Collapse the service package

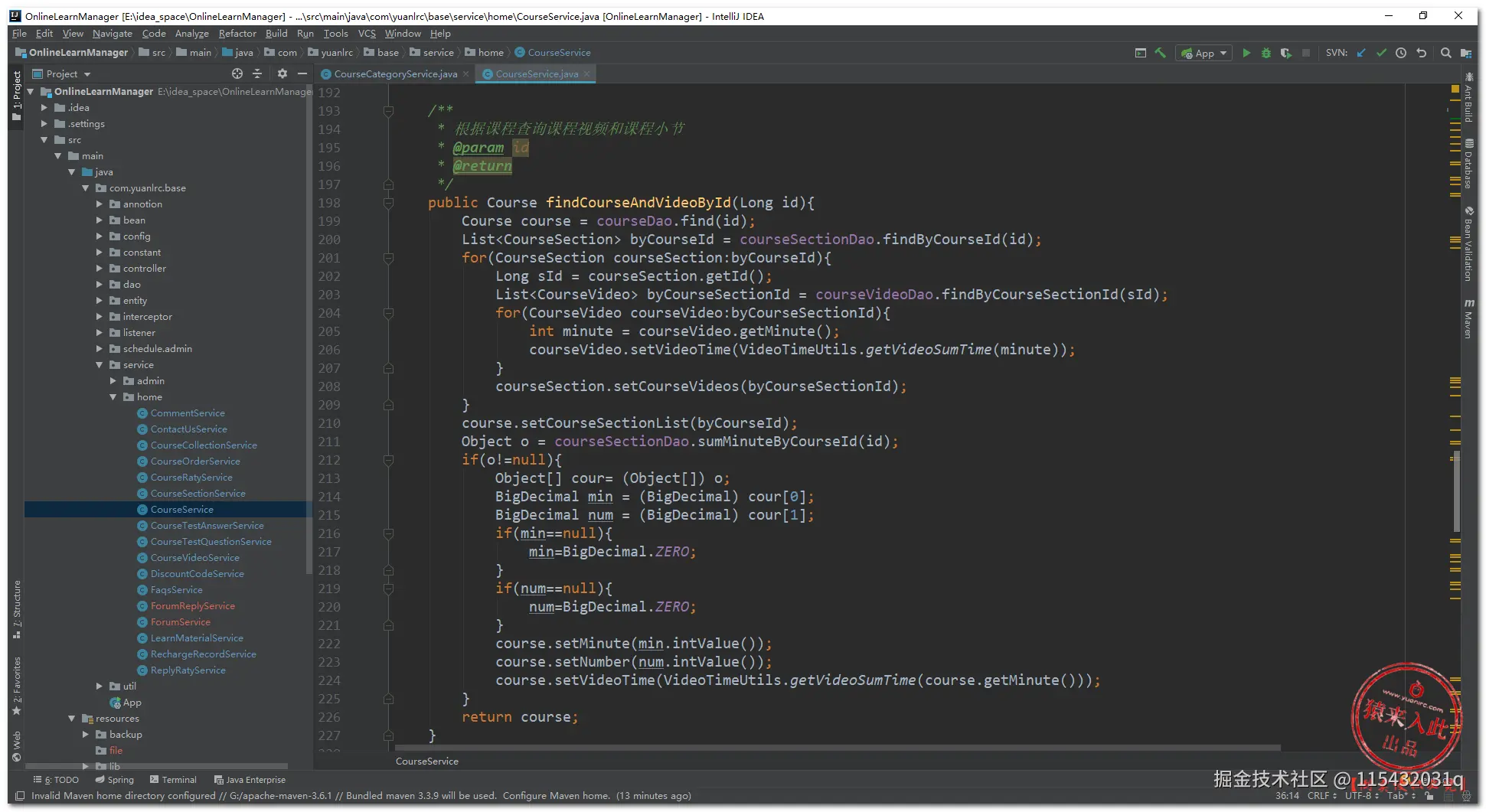point(100,365)
